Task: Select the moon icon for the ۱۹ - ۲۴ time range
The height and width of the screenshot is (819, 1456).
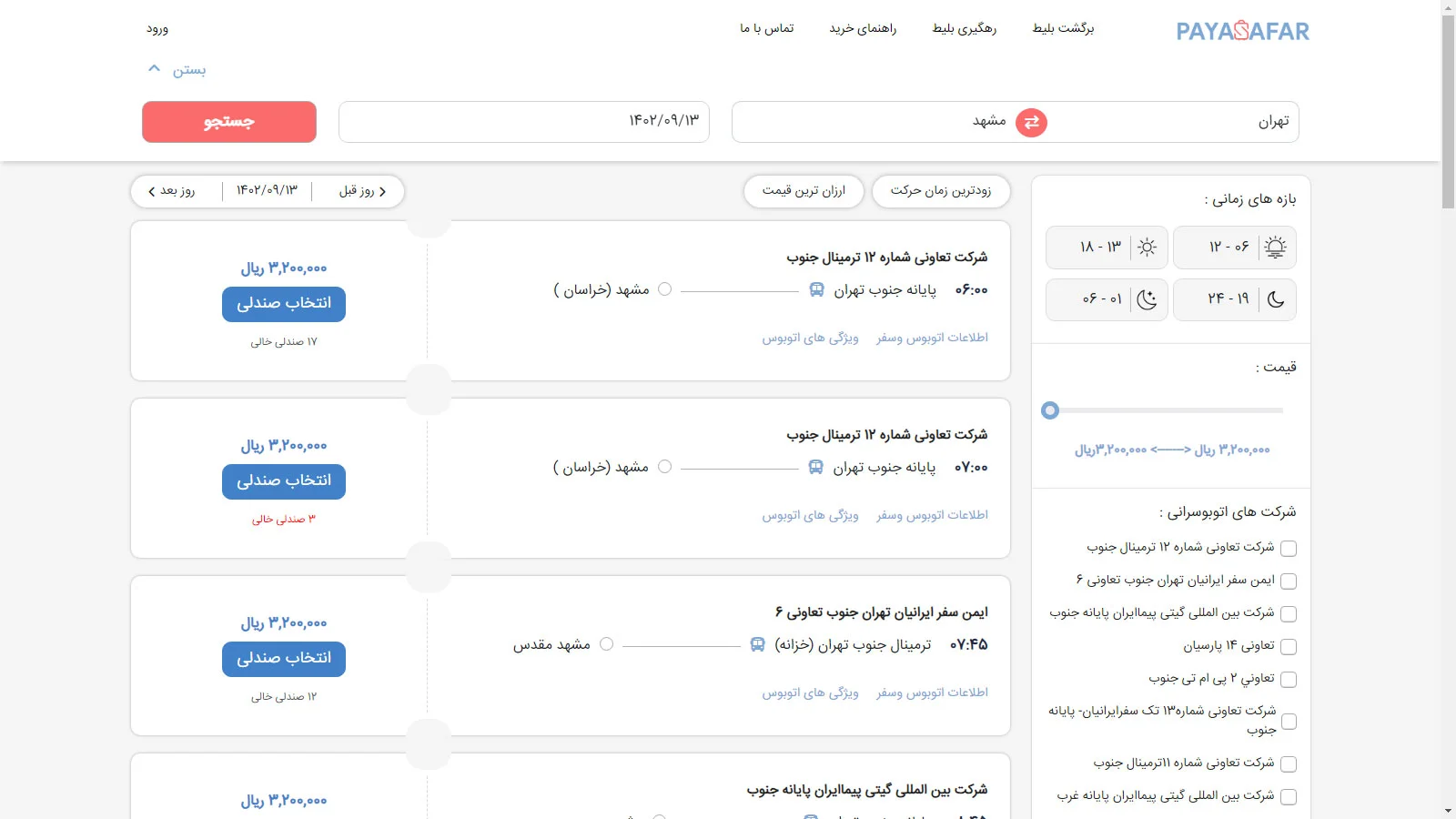Action: (1276, 299)
